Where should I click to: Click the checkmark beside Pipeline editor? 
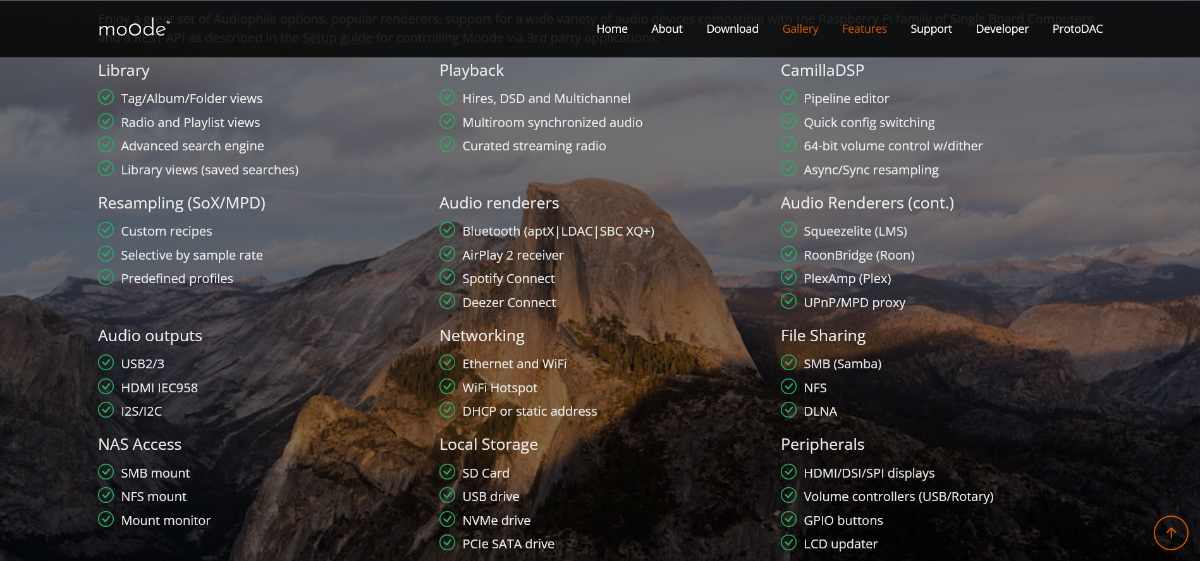pyautogui.click(x=789, y=97)
